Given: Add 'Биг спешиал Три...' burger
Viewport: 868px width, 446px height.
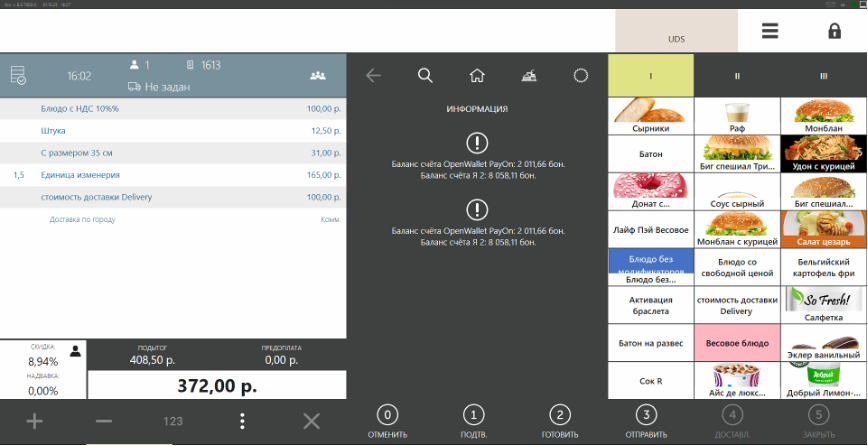Looking at the screenshot, I should [x=737, y=154].
